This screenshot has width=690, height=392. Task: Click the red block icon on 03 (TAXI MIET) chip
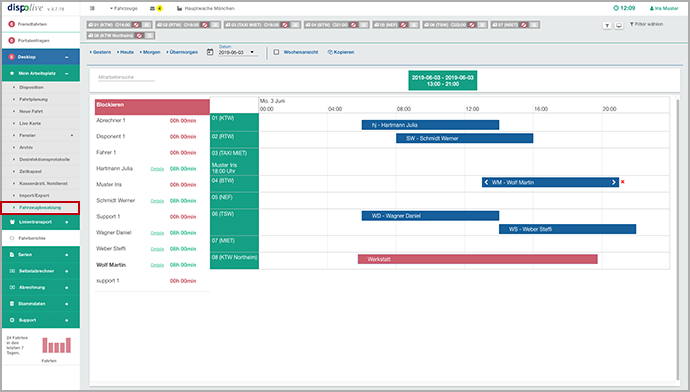tap(285, 25)
